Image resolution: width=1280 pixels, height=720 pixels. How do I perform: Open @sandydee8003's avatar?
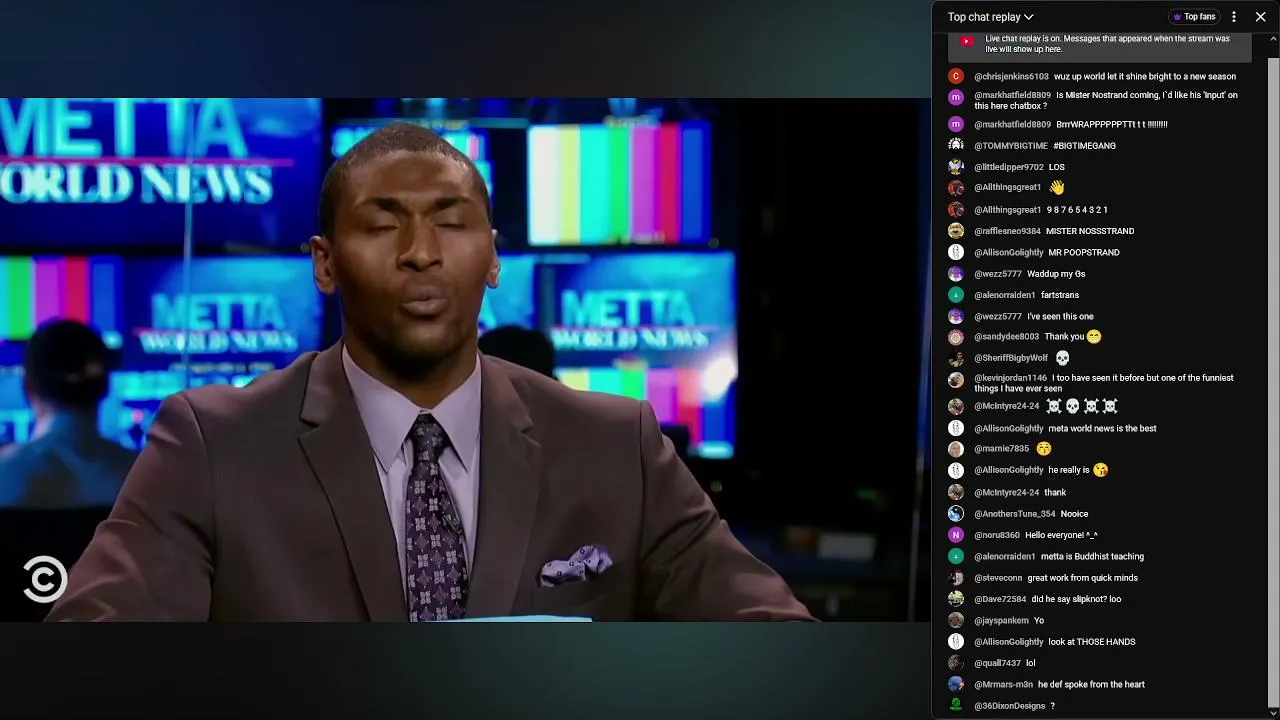click(x=956, y=337)
